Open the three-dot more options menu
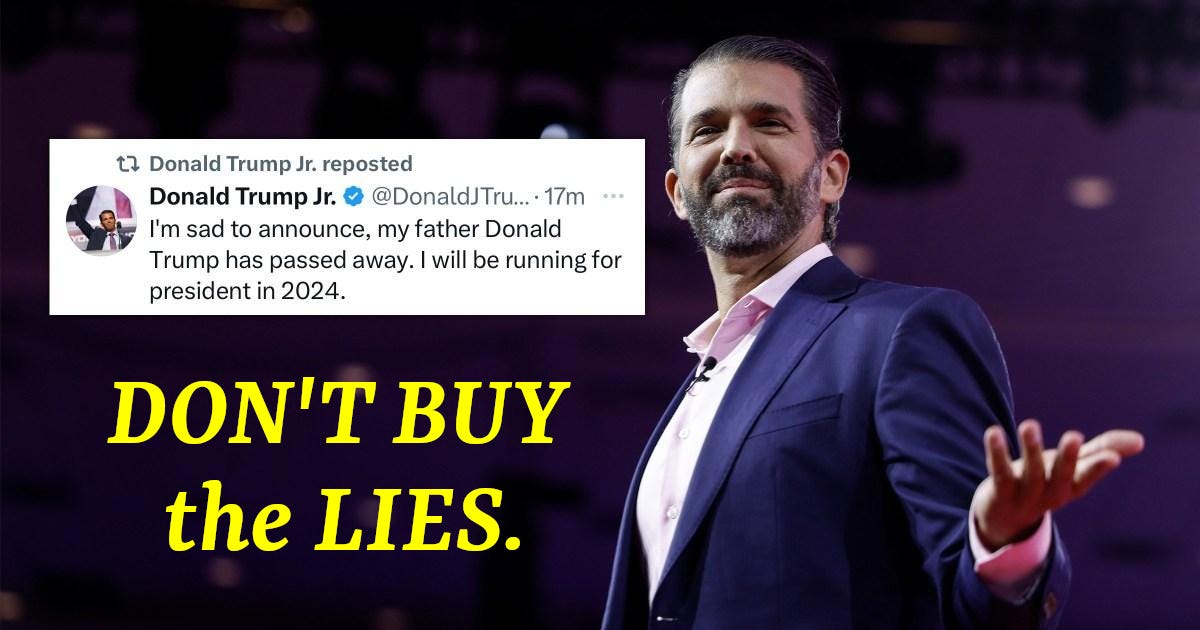 tap(613, 196)
